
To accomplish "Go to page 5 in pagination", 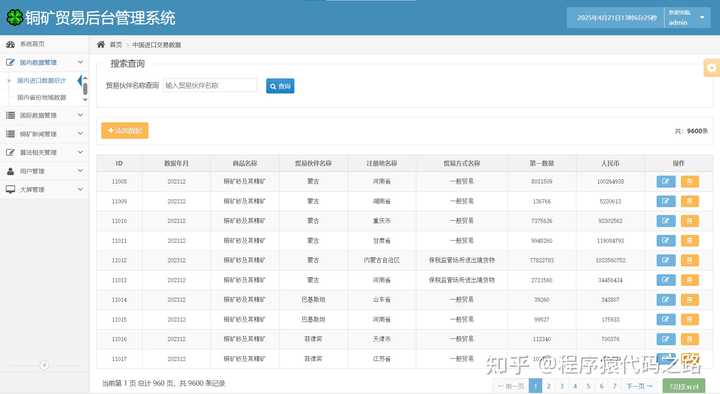I will pyautogui.click(x=588, y=386).
